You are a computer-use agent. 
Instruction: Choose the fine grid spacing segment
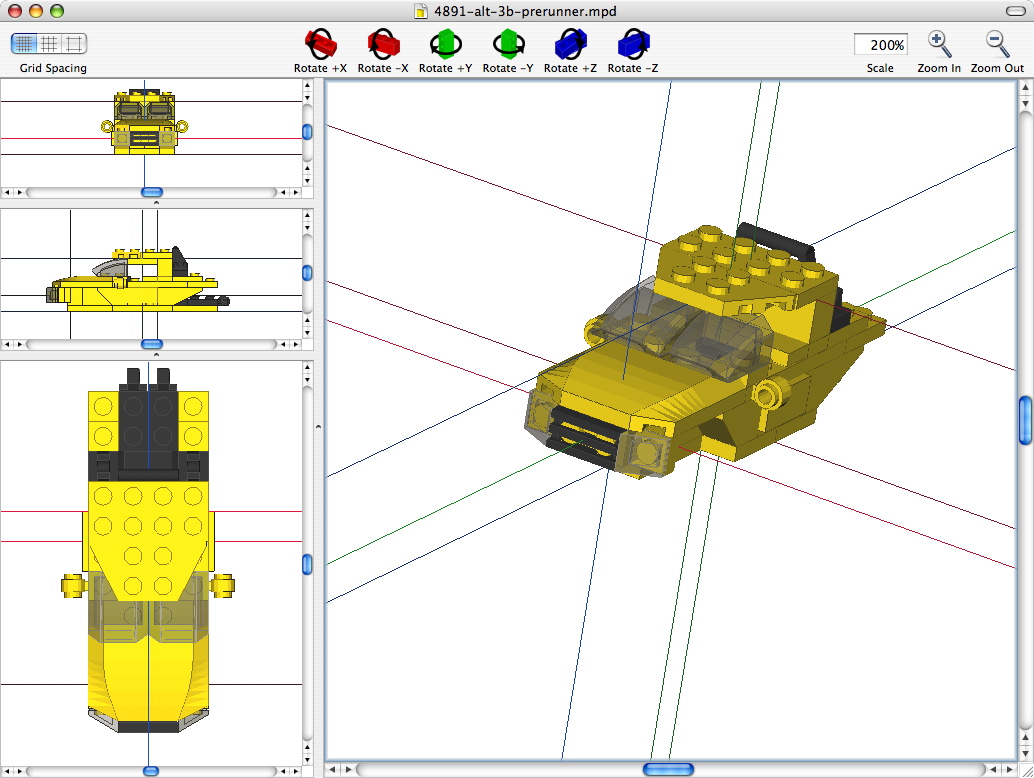[x=22, y=44]
